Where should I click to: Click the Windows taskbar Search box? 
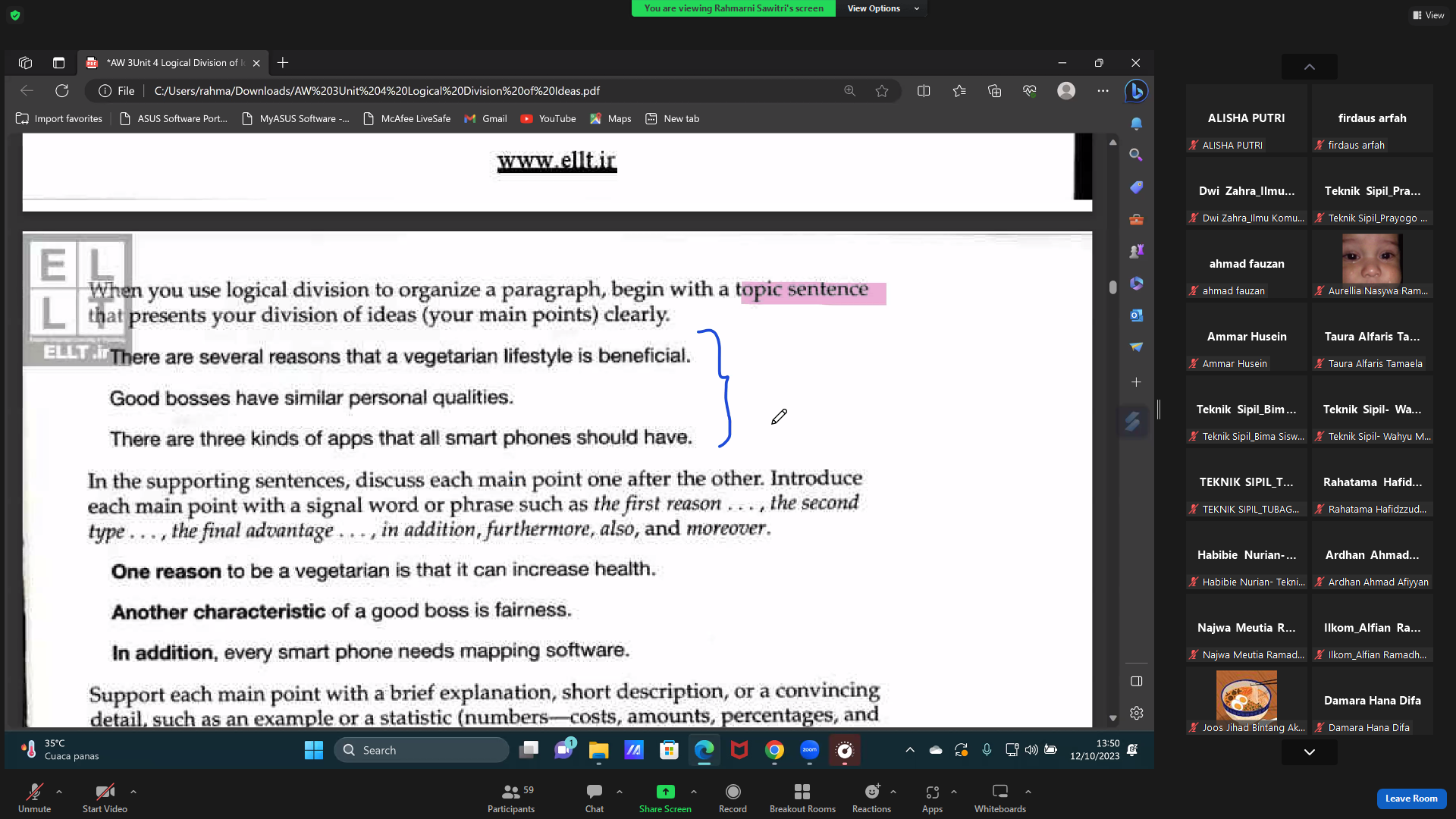(x=422, y=750)
